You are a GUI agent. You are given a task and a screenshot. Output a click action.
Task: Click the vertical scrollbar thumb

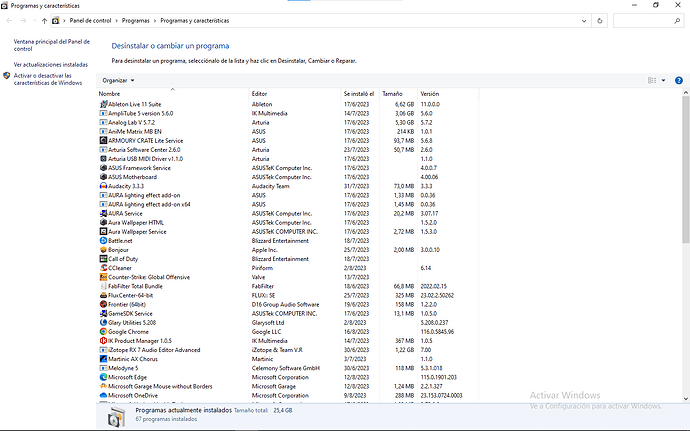[686, 169]
